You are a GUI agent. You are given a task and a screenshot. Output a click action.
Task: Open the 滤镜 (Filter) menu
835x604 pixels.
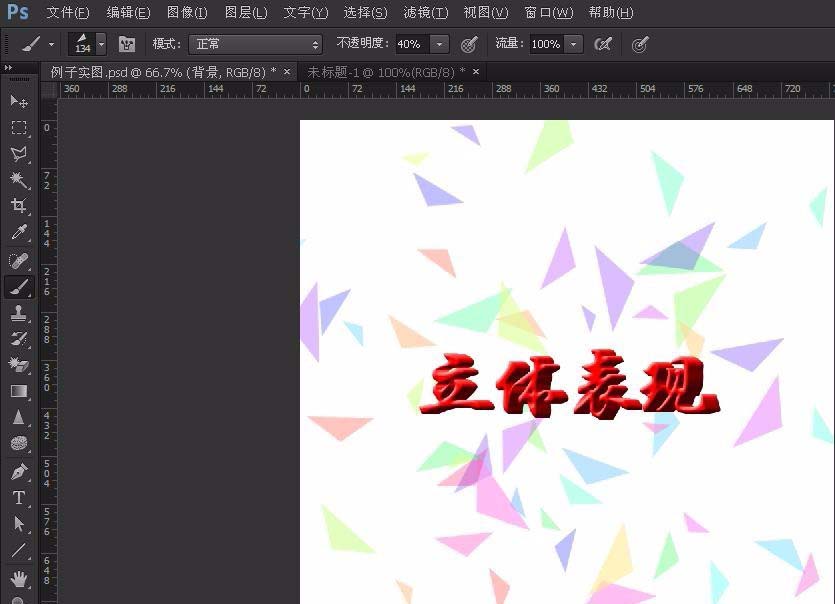pos(424,13)
